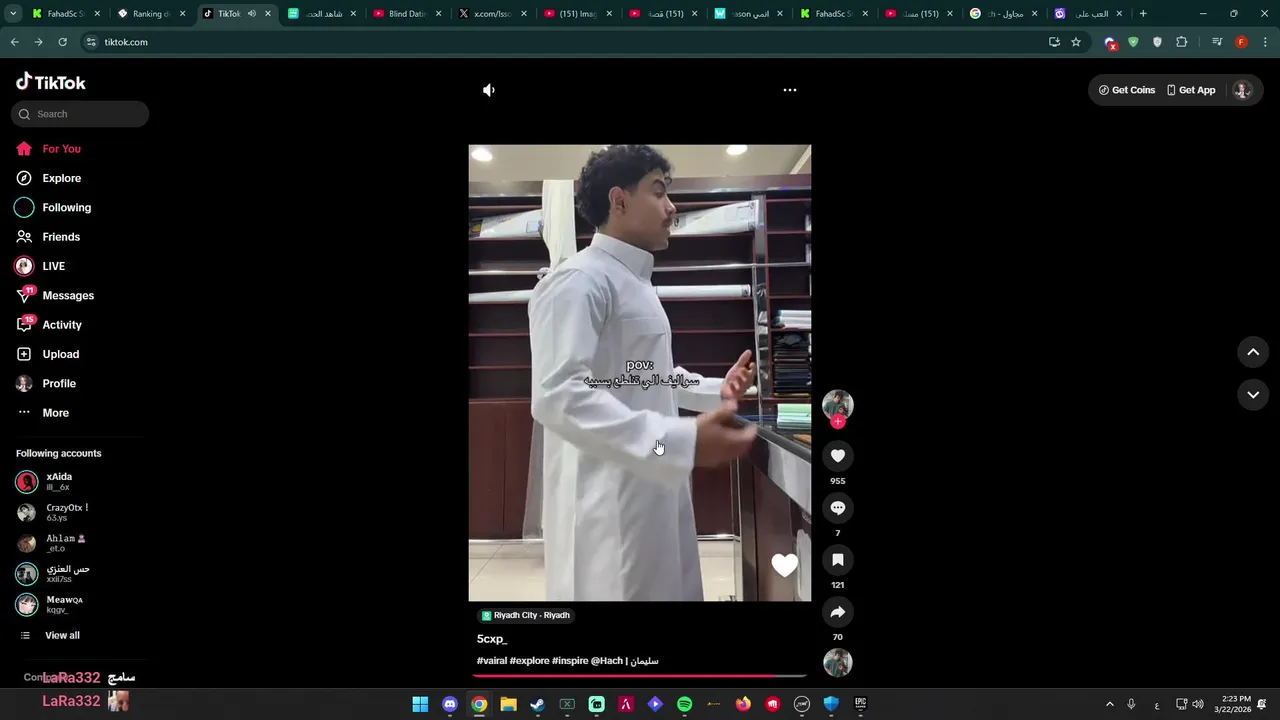Open Firefox from the taskbar
This screenshot has height=720, width=1280.
tap(743, 704)
